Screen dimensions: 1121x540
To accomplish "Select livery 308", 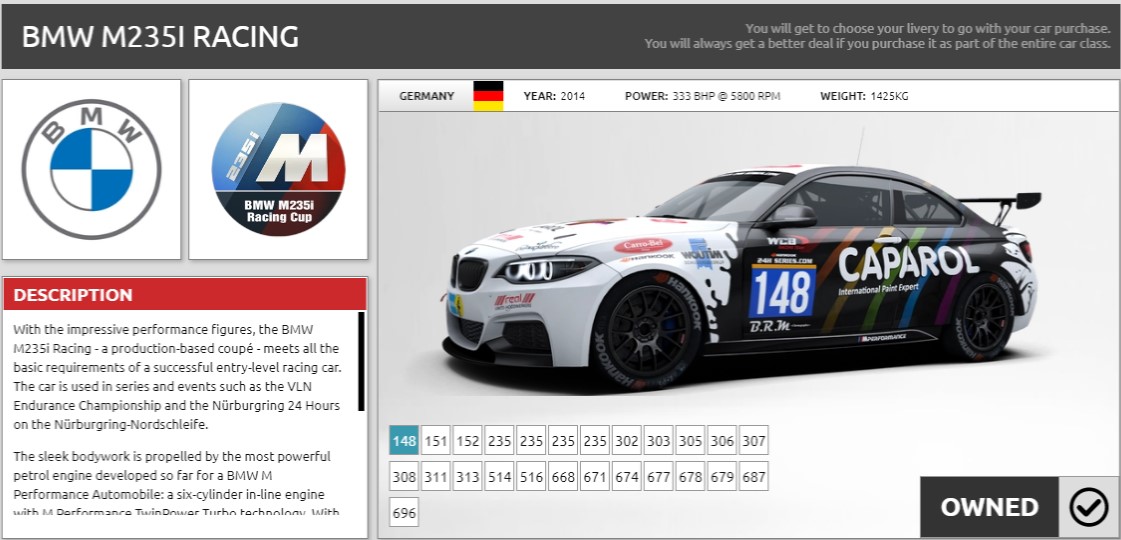I will 404,476.
